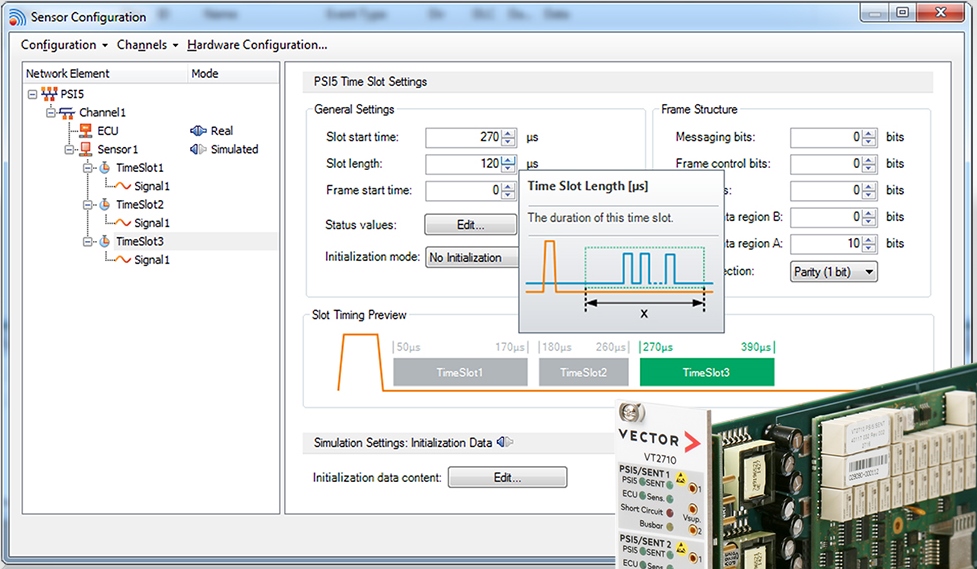Increase Slot start time with up arrow
The image size is (977, 569).
509,133
